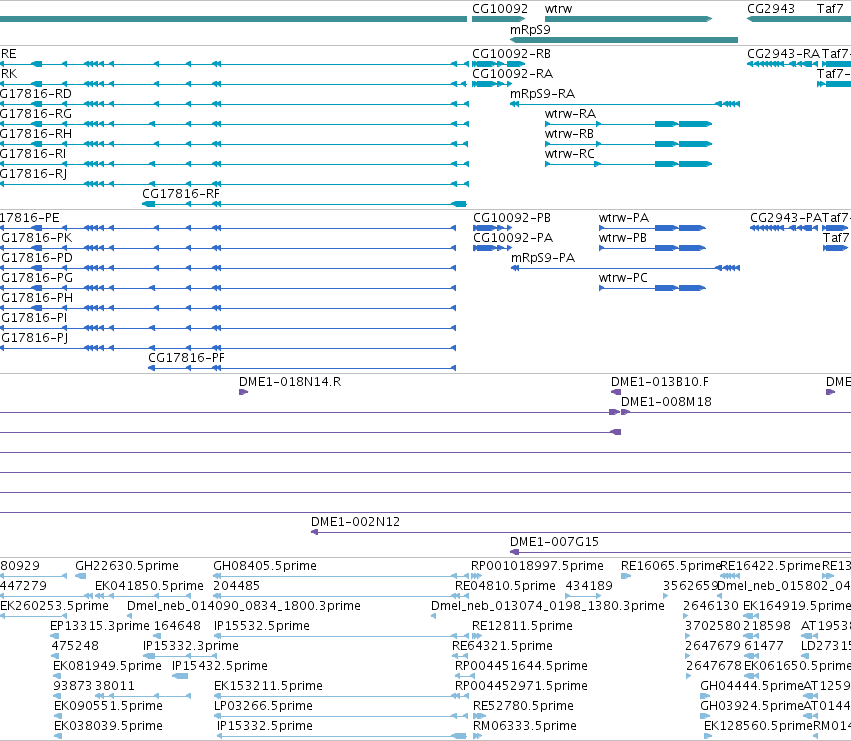851x741 pixels.
Task: Click the IP15332.5prime EST label
Action: tap(264, 726)
